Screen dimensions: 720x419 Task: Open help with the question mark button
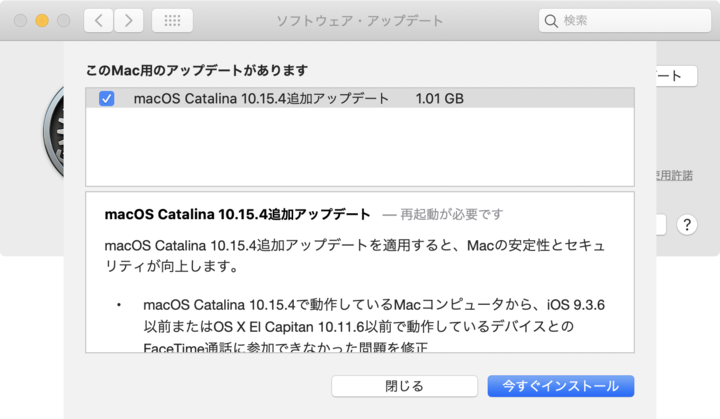[x=686, y=225]
